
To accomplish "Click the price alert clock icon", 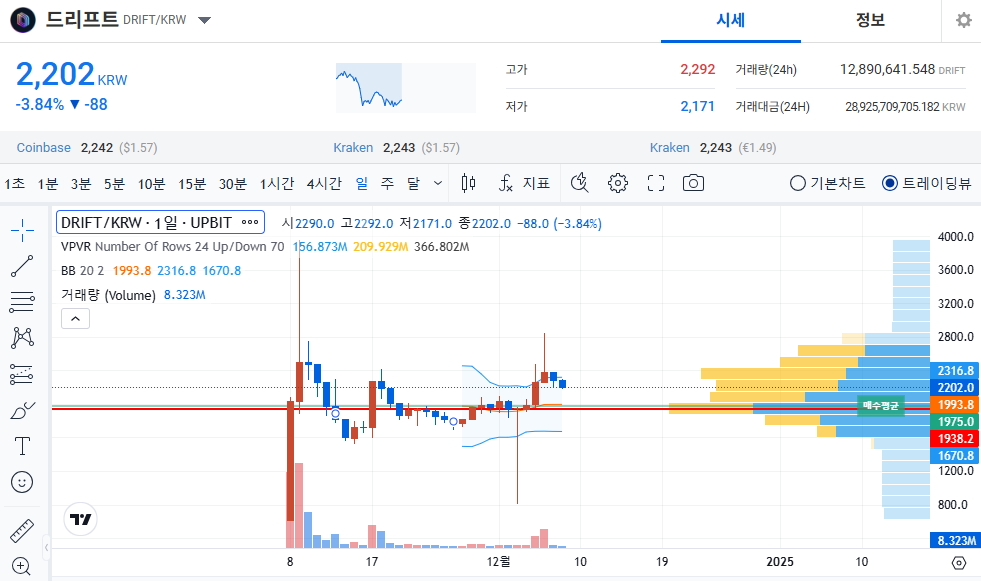I will (580, 183).
